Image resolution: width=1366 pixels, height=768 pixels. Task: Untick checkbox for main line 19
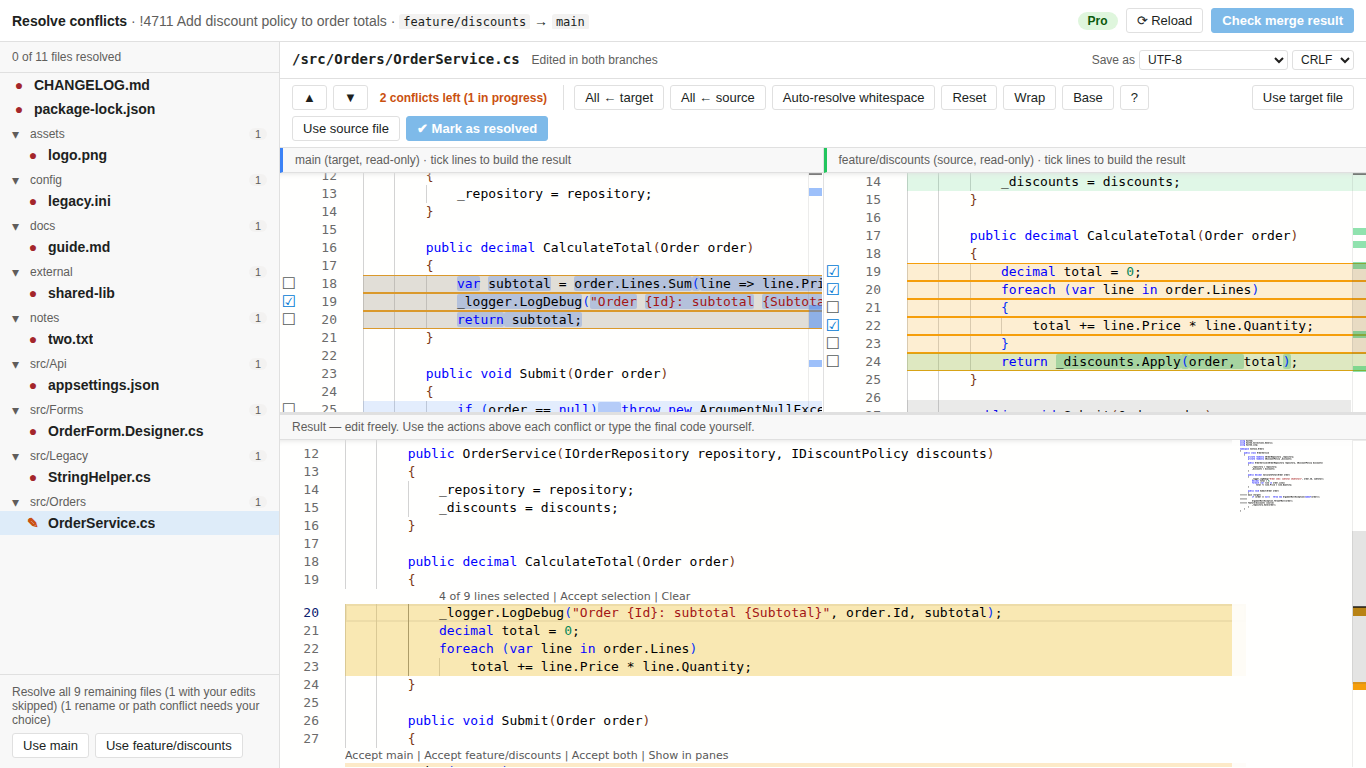pos(289,301)
